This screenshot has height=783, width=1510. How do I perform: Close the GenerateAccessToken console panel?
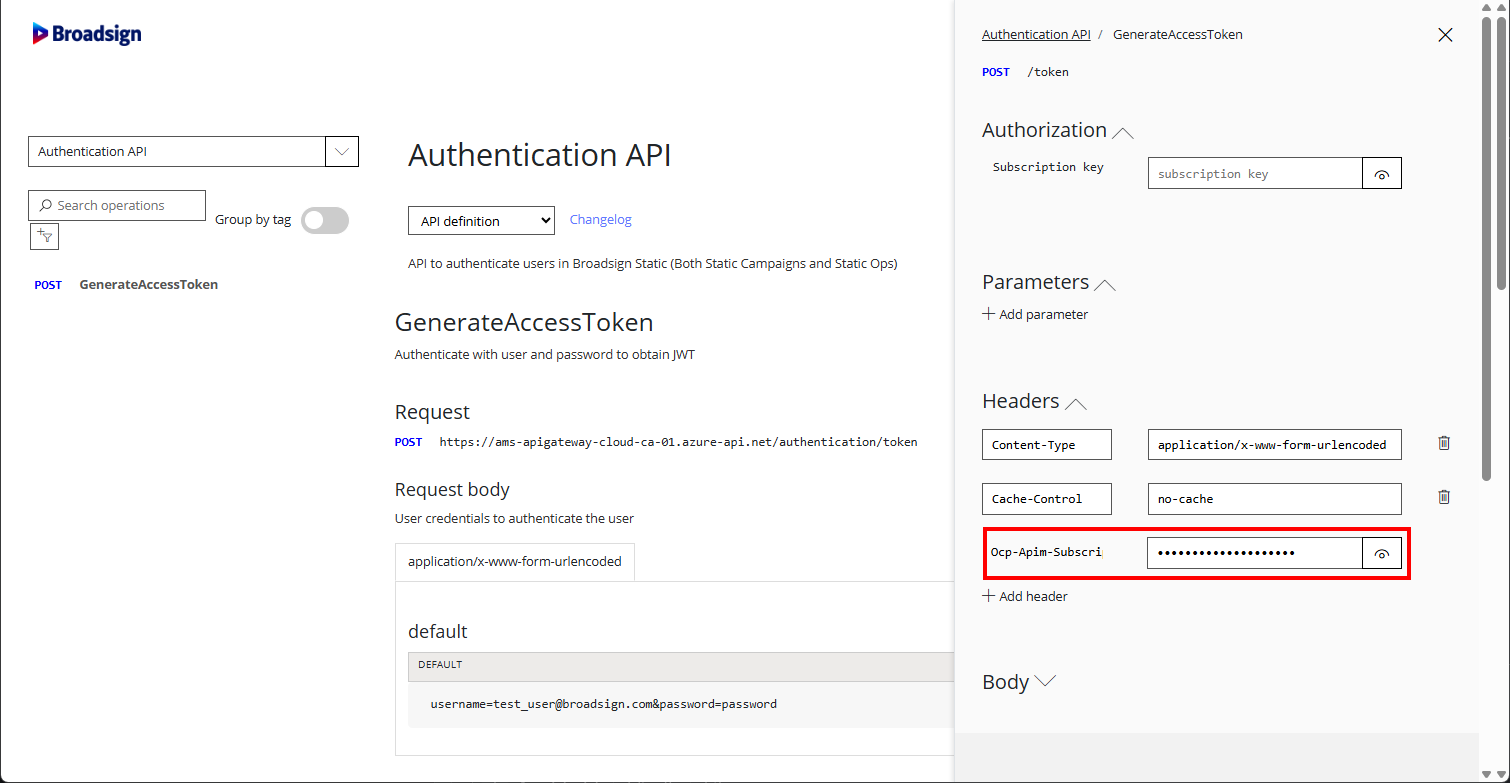[1445, 35]
